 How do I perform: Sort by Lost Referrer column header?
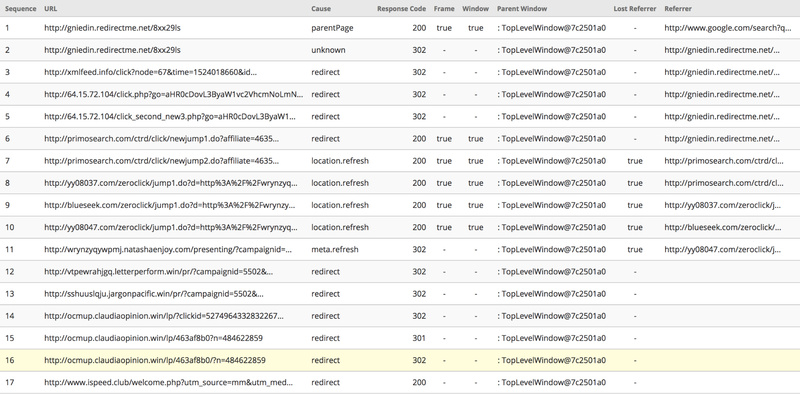point(635,9)
